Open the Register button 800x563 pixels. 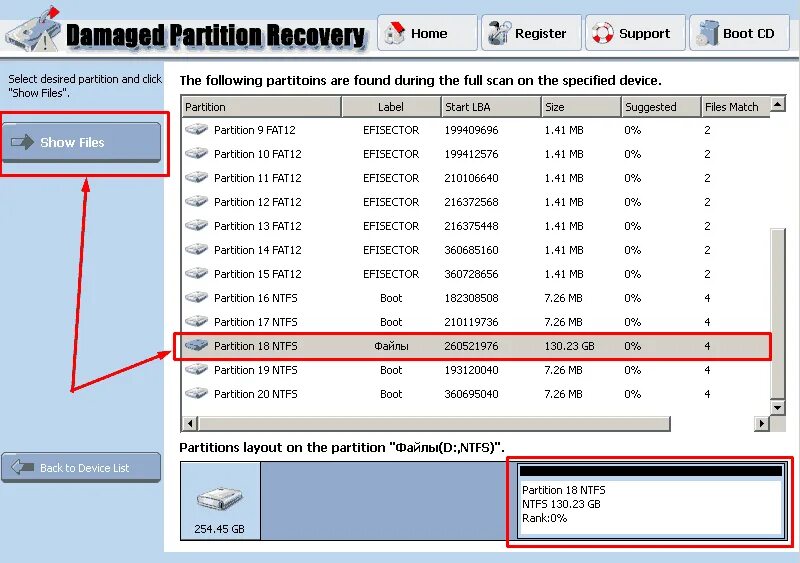[x=531, y=33]
